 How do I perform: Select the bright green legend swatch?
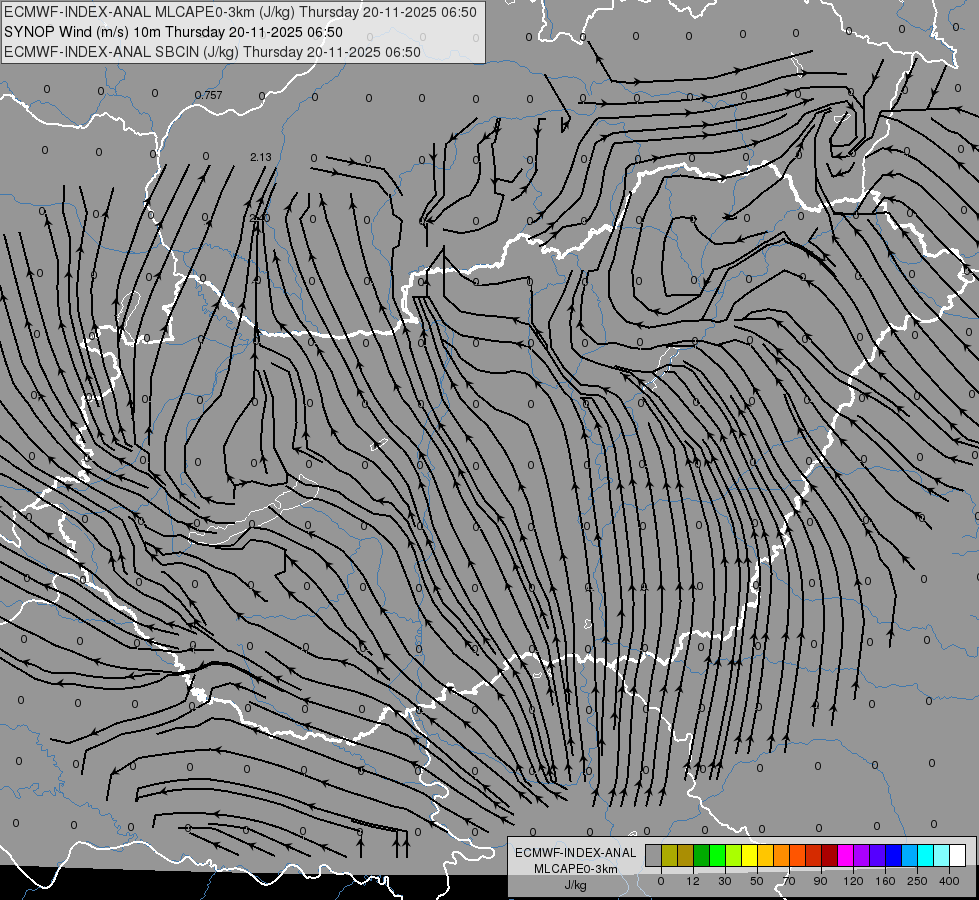pyautogui.click(x=717, y=856)
